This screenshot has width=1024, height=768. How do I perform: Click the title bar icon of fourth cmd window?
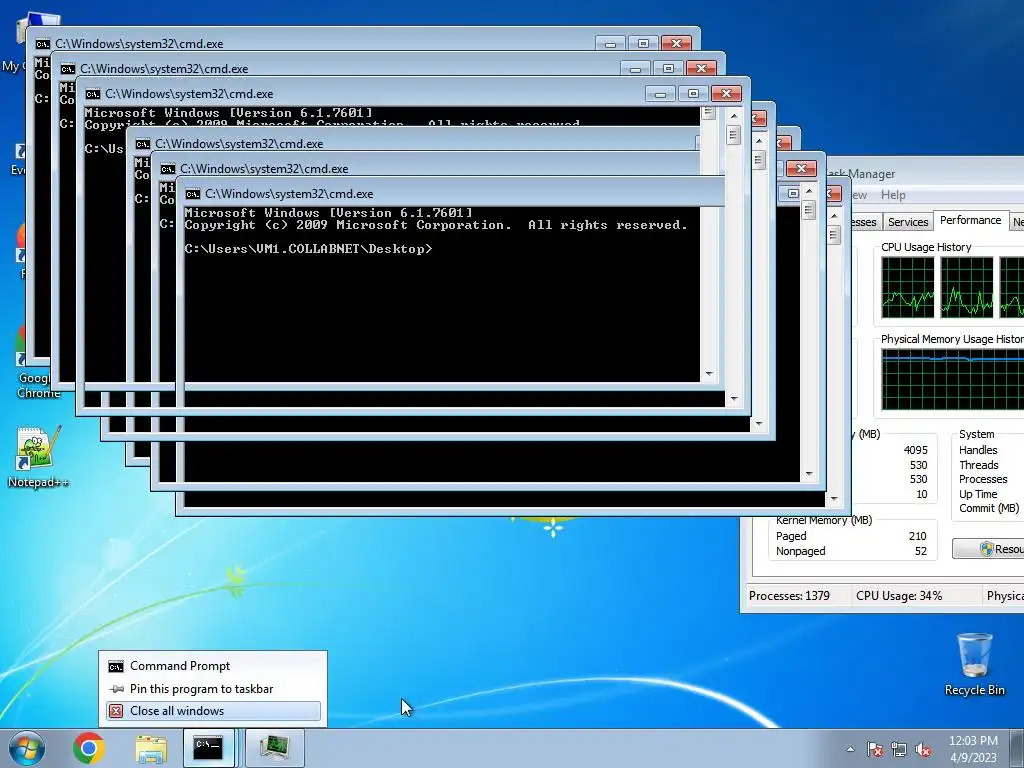click(142, 144)
